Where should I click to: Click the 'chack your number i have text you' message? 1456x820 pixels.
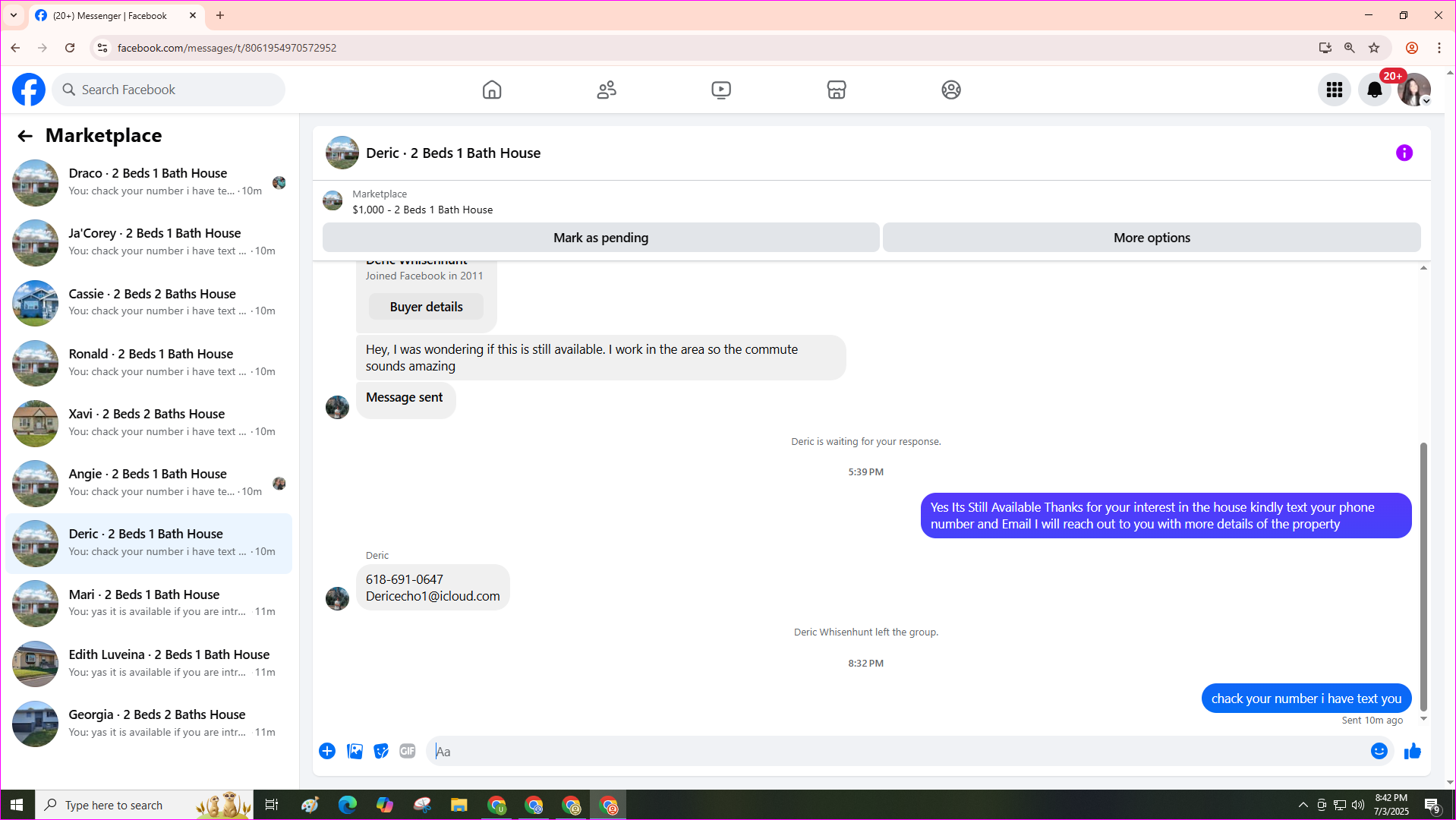(x=1306, y=699)
